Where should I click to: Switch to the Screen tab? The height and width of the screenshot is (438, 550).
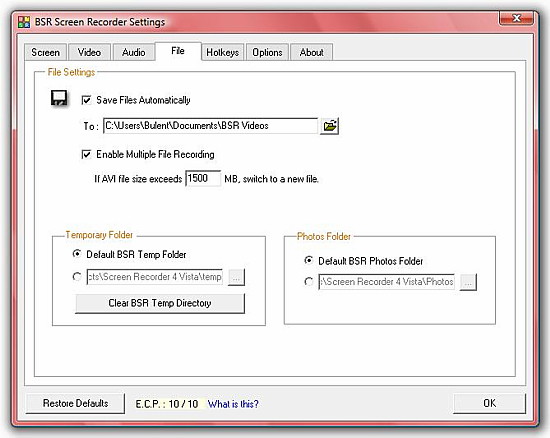[46, 52]
